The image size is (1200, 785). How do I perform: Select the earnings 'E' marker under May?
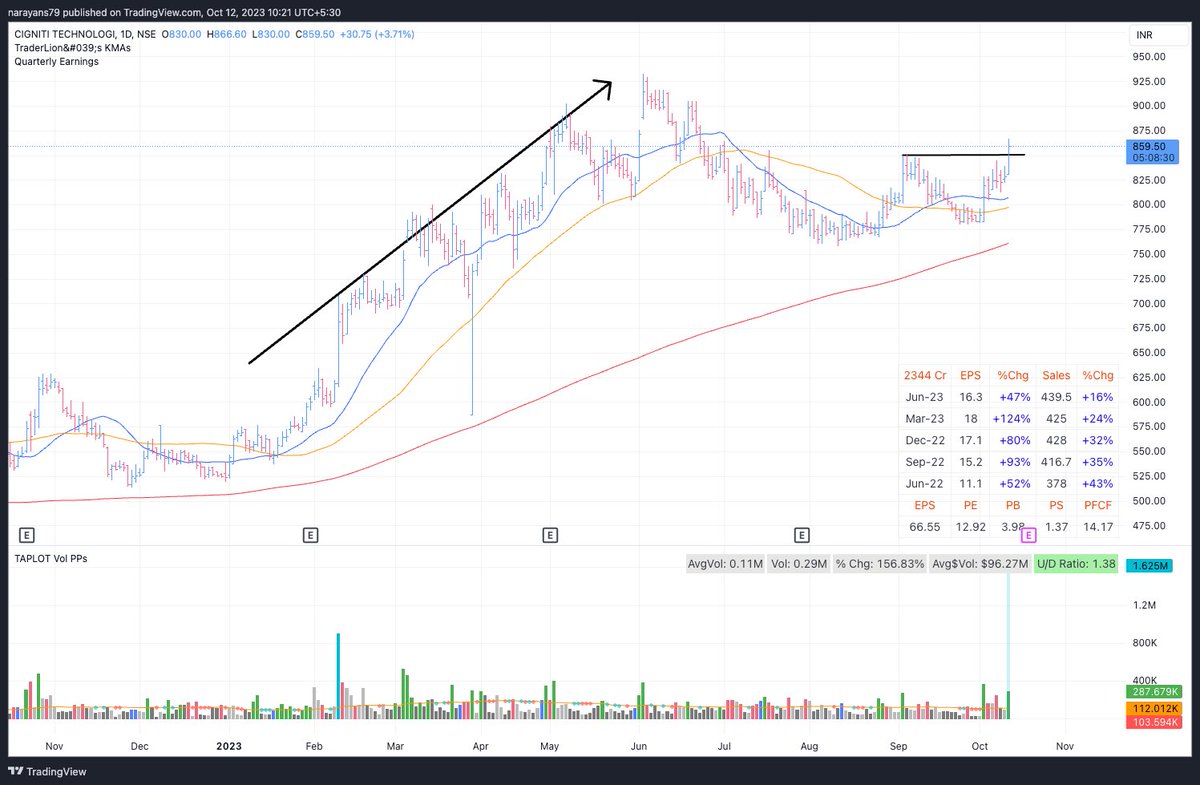(550, 535)
